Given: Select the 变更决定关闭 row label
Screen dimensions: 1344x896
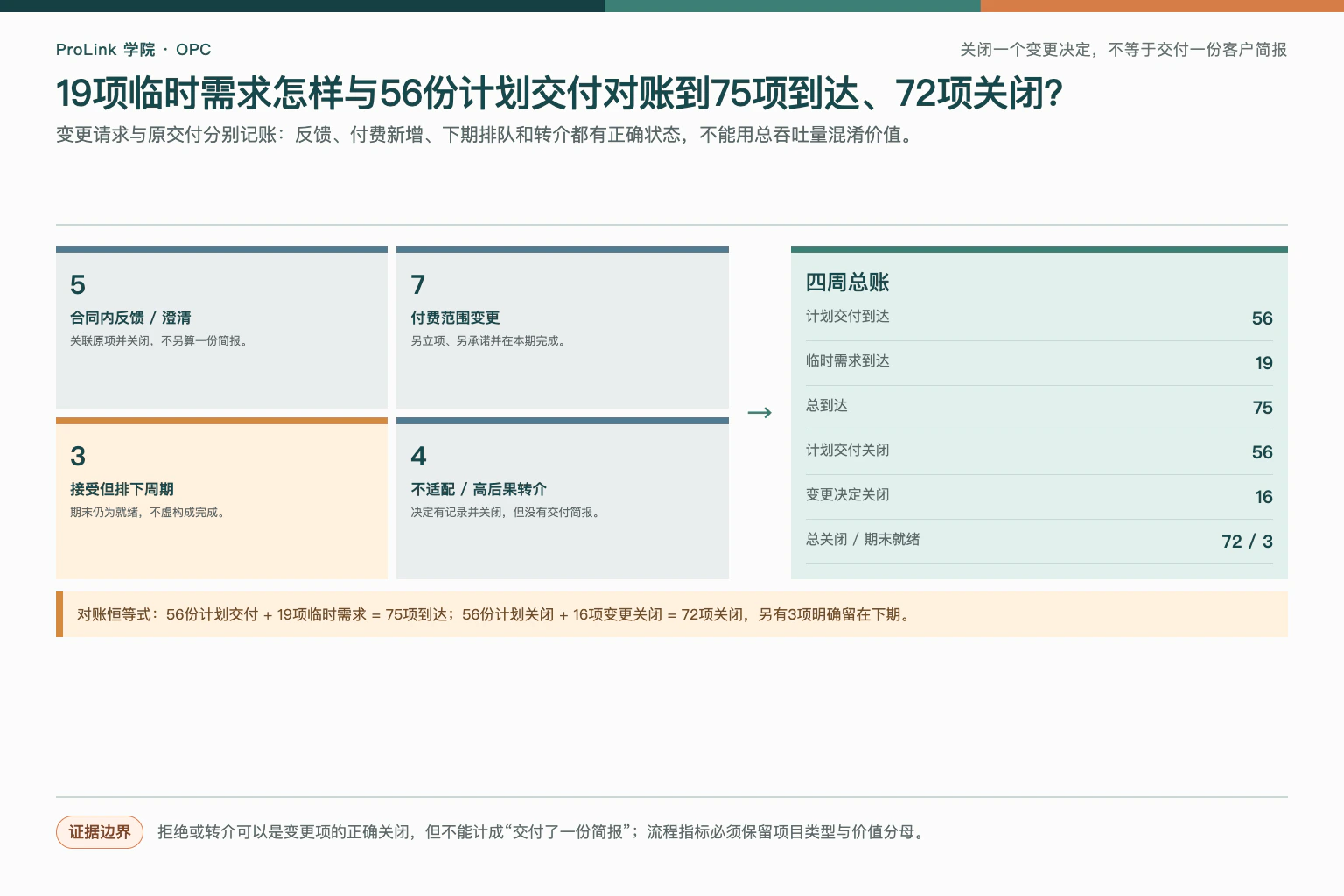Looking at the screenshot, I should pyautogui.click(x=847, y=495).
